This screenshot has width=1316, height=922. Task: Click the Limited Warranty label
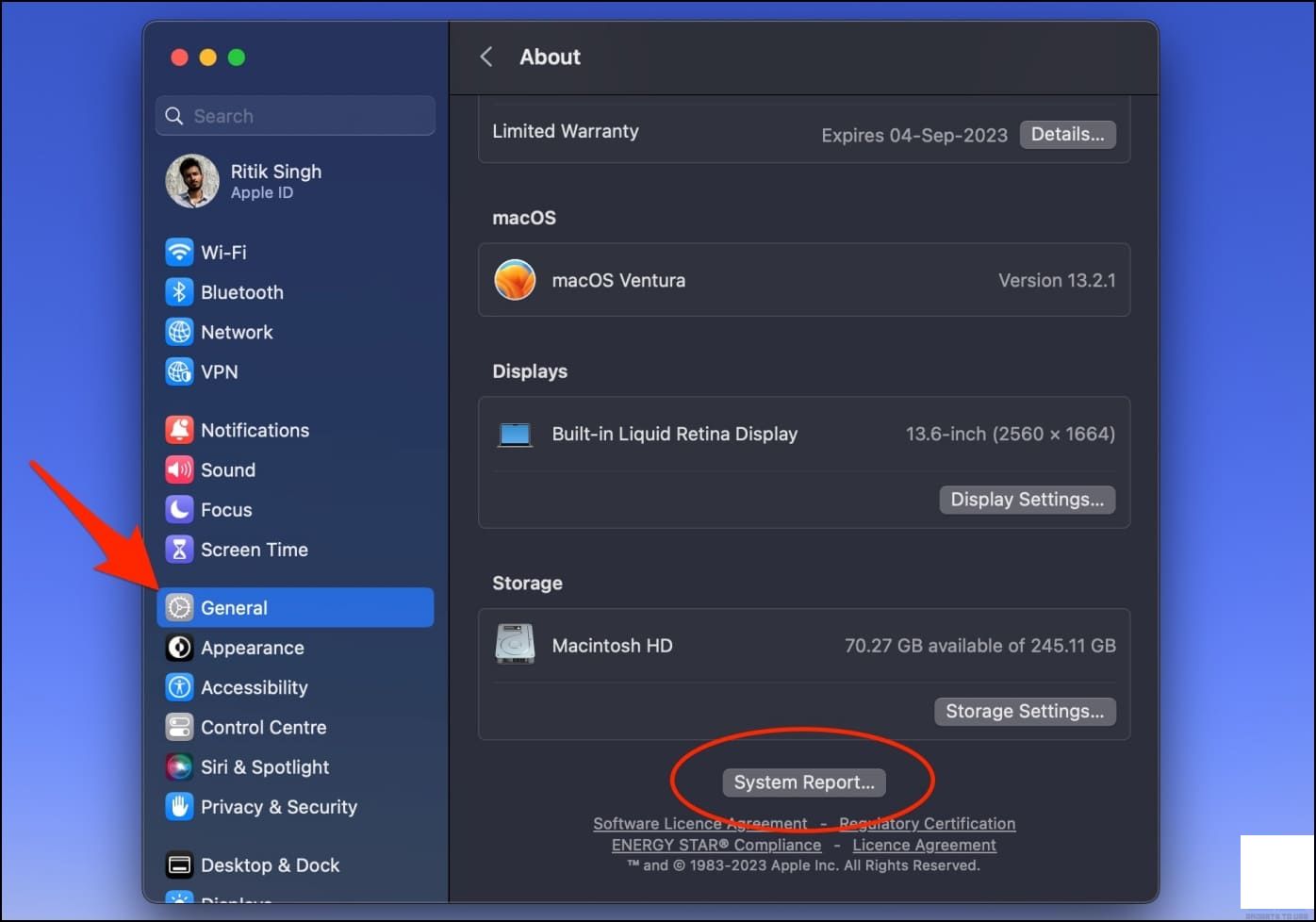[x=566, y=131]
